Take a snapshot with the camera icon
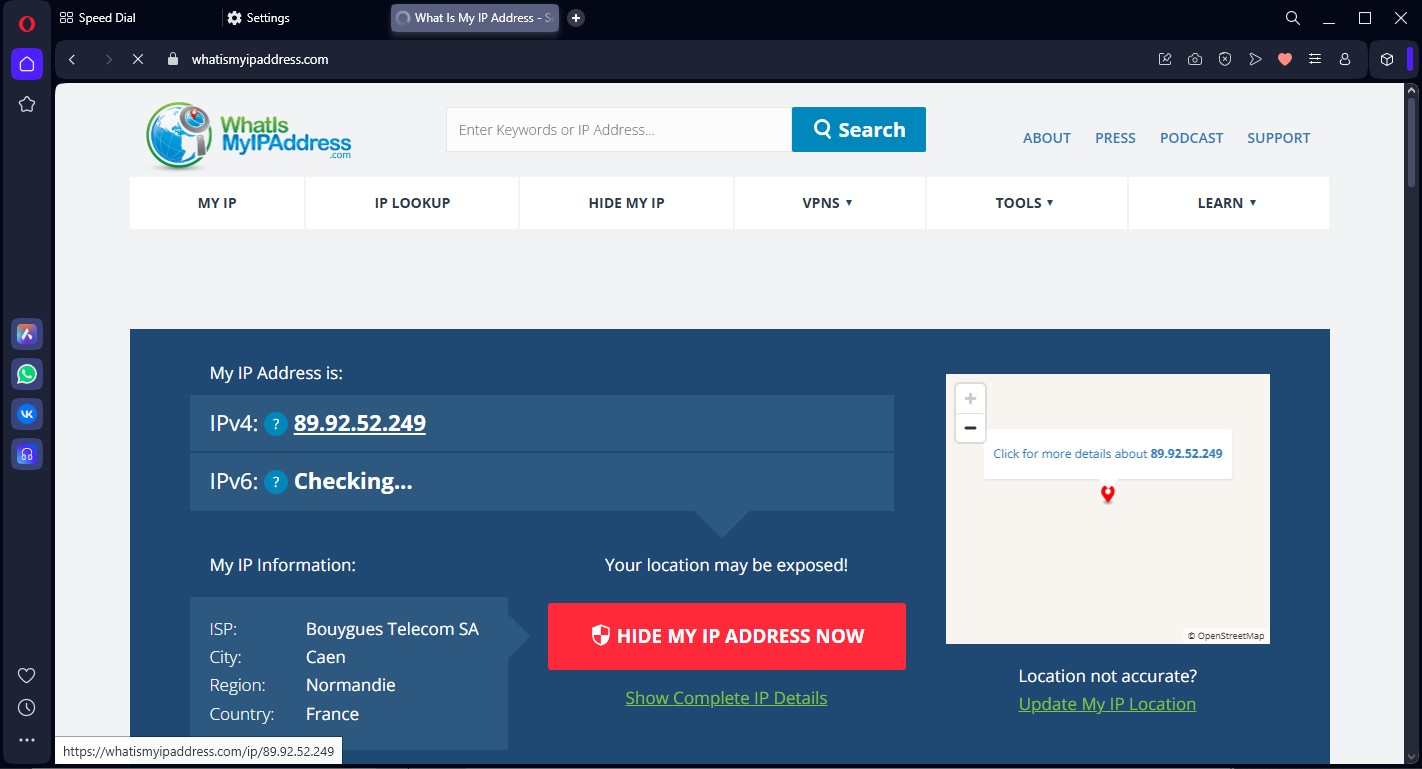Image resolution: width=1422 pixels, height=769 pixels. pos(1195,60)
